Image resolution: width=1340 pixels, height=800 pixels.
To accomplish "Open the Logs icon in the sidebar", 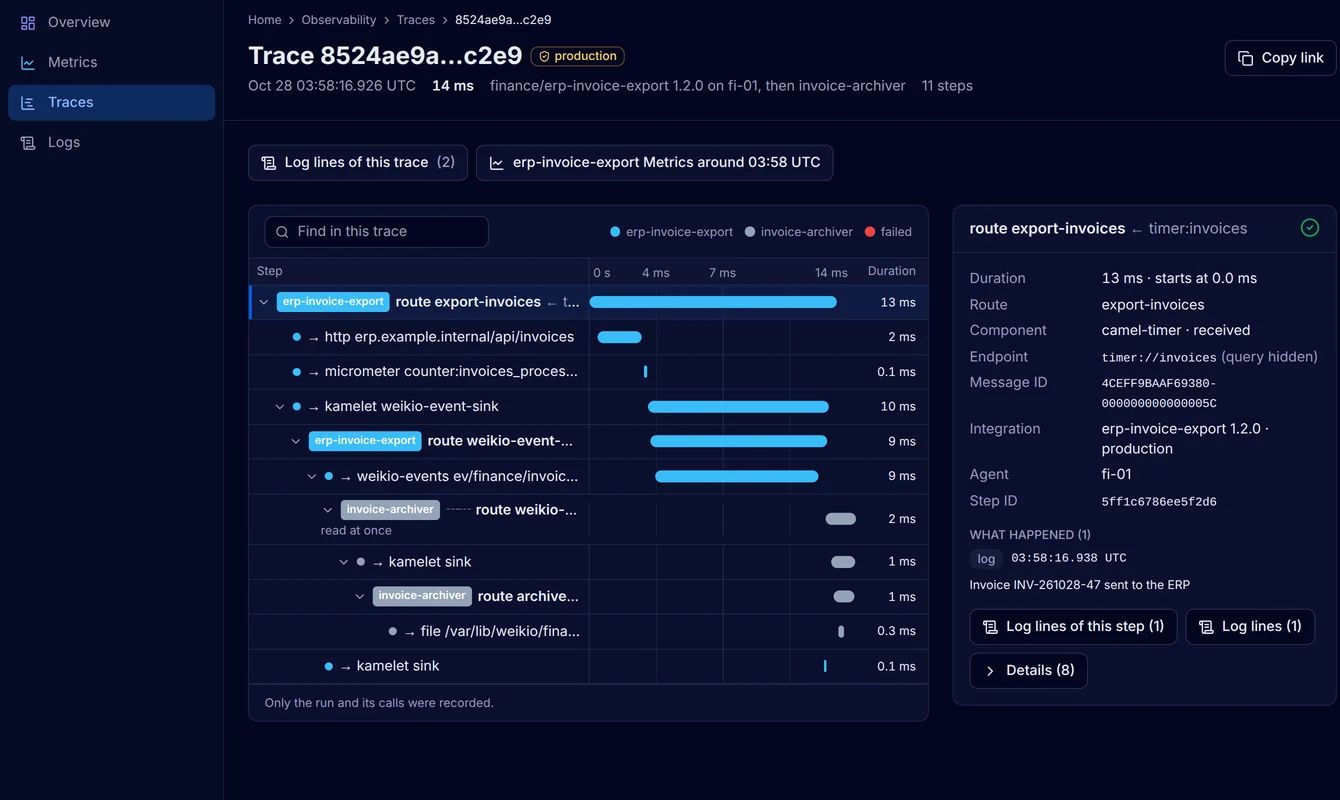I will [28, 142].
